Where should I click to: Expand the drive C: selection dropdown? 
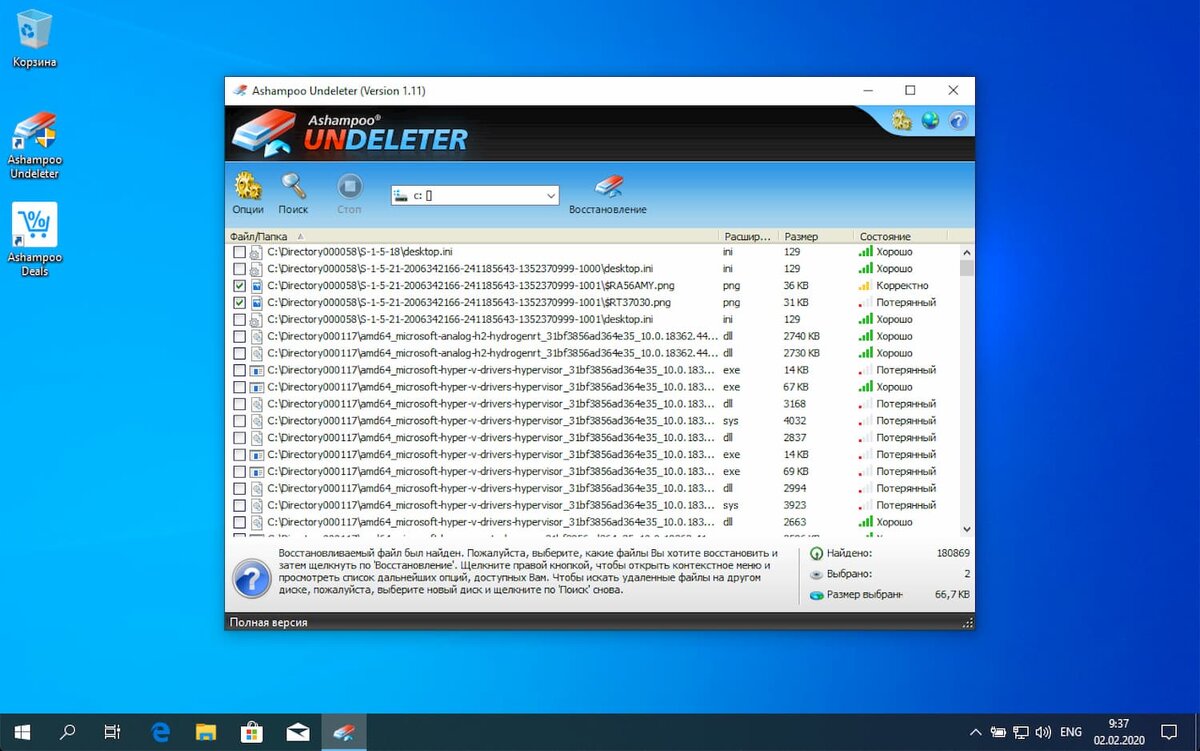[552, 196]
